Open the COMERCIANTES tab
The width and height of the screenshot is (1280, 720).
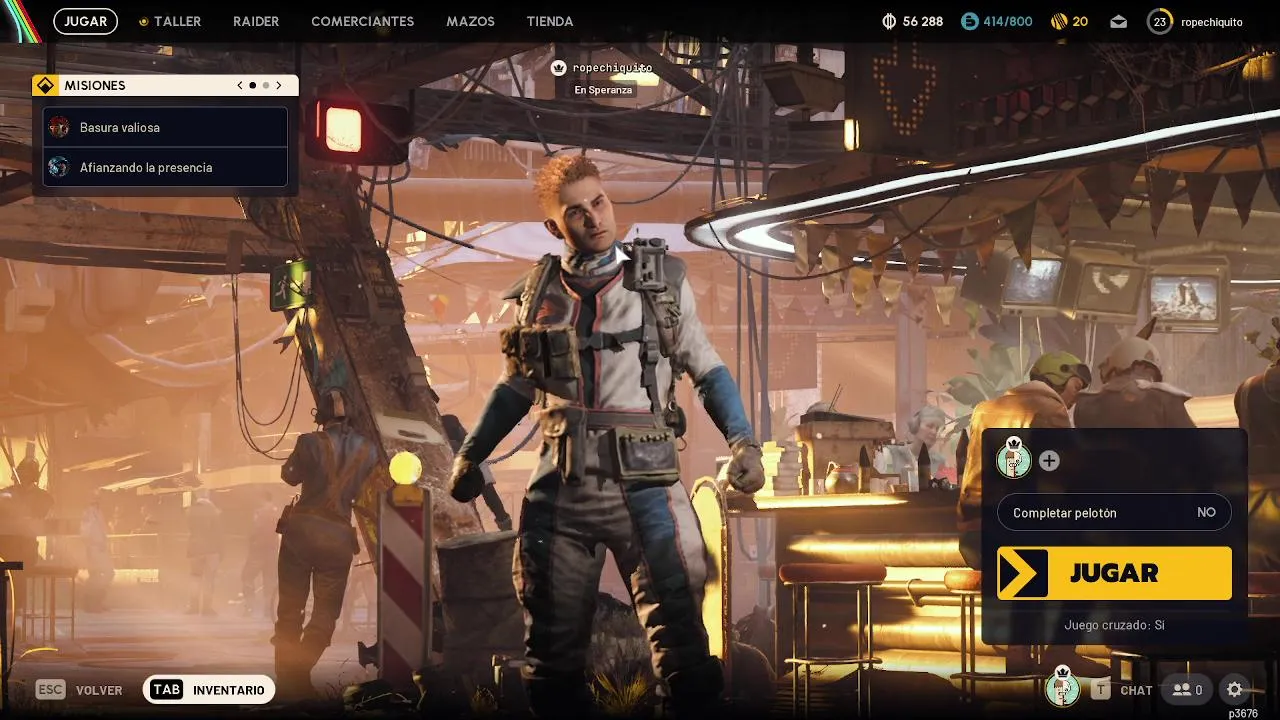pyautogui.click(x=363, y=21)
